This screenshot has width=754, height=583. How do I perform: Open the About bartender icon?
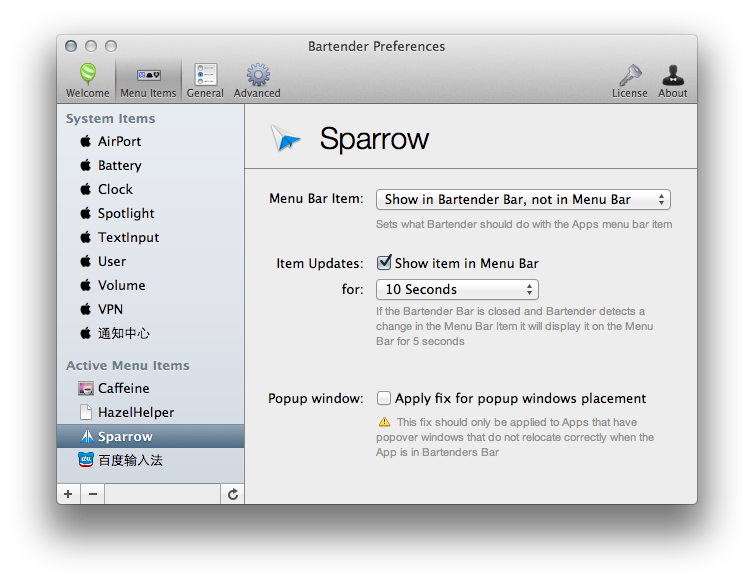pyautogui.click(x=672, y=75)
